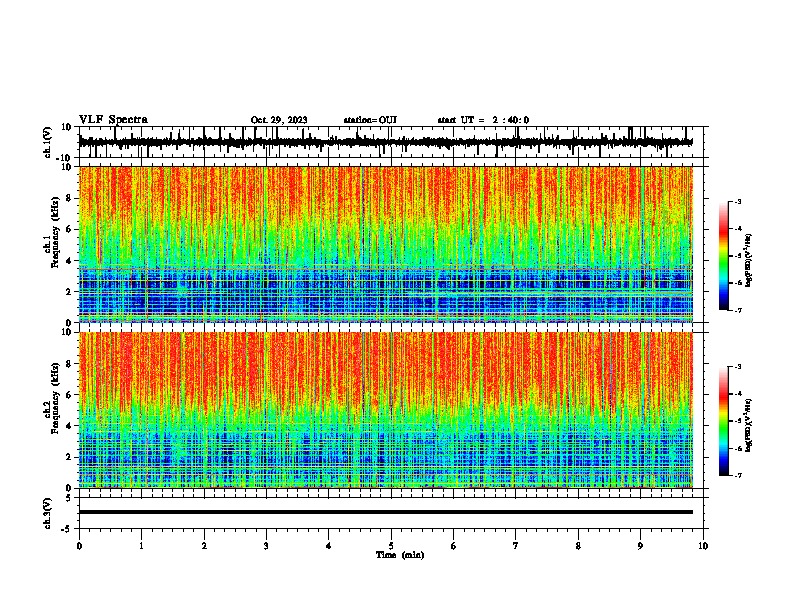Click the 'ch.3(V)' axis label
This screenshot has width=792, height=612.
pyautogui.click(x=48, y=514)
